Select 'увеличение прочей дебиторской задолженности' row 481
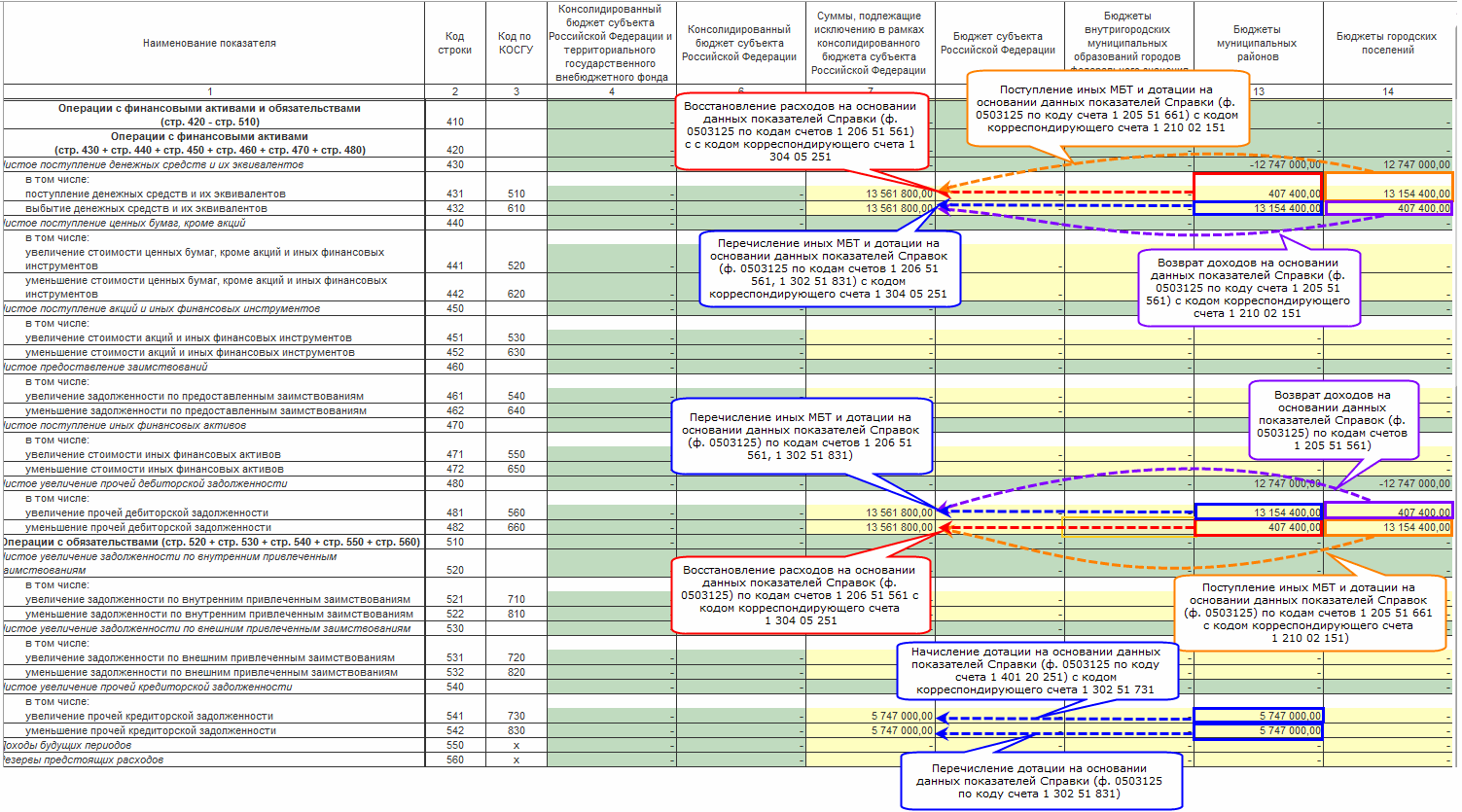This screenshot has width=1462, height=812. point(147,512)
